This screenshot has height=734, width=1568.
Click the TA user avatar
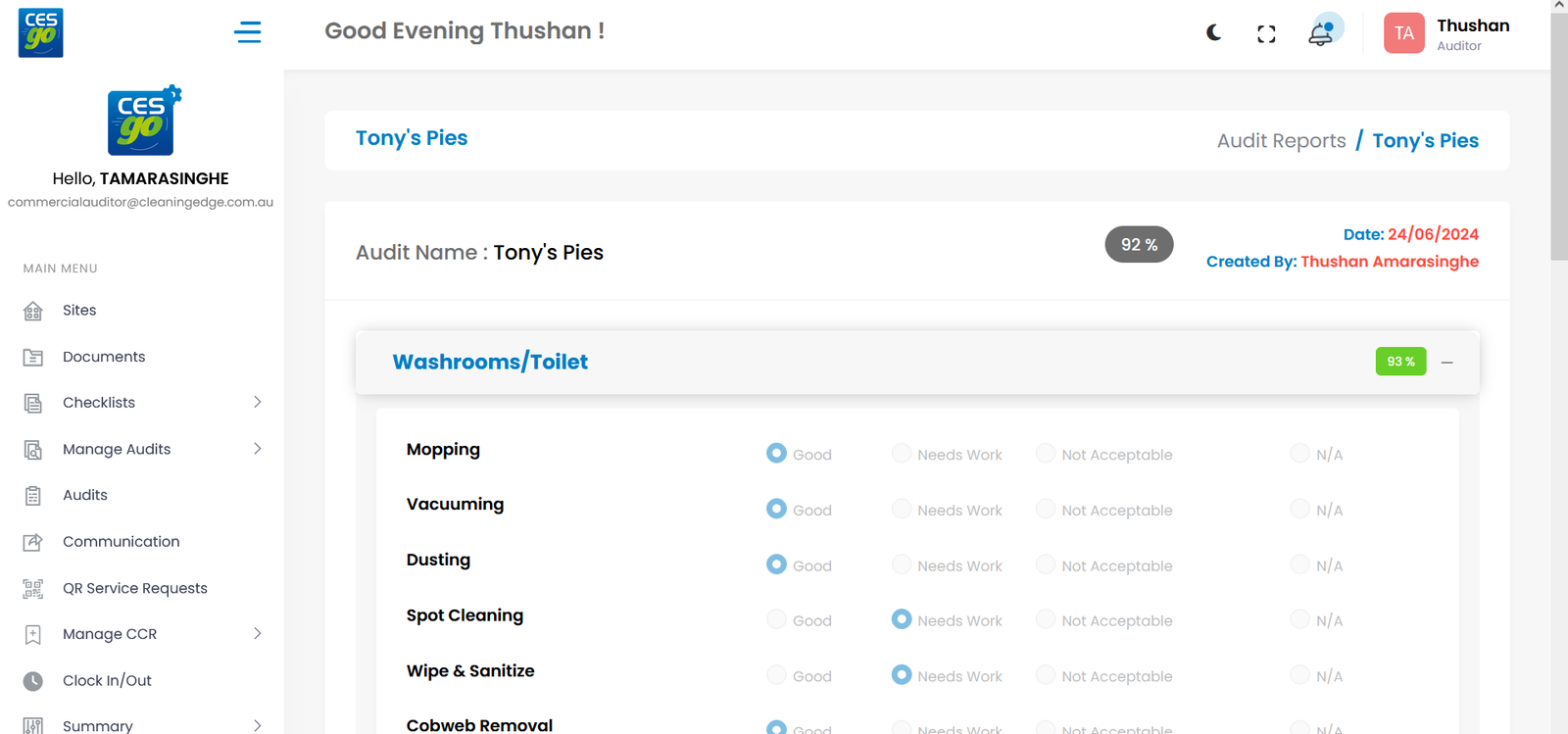click(1403, 33)
